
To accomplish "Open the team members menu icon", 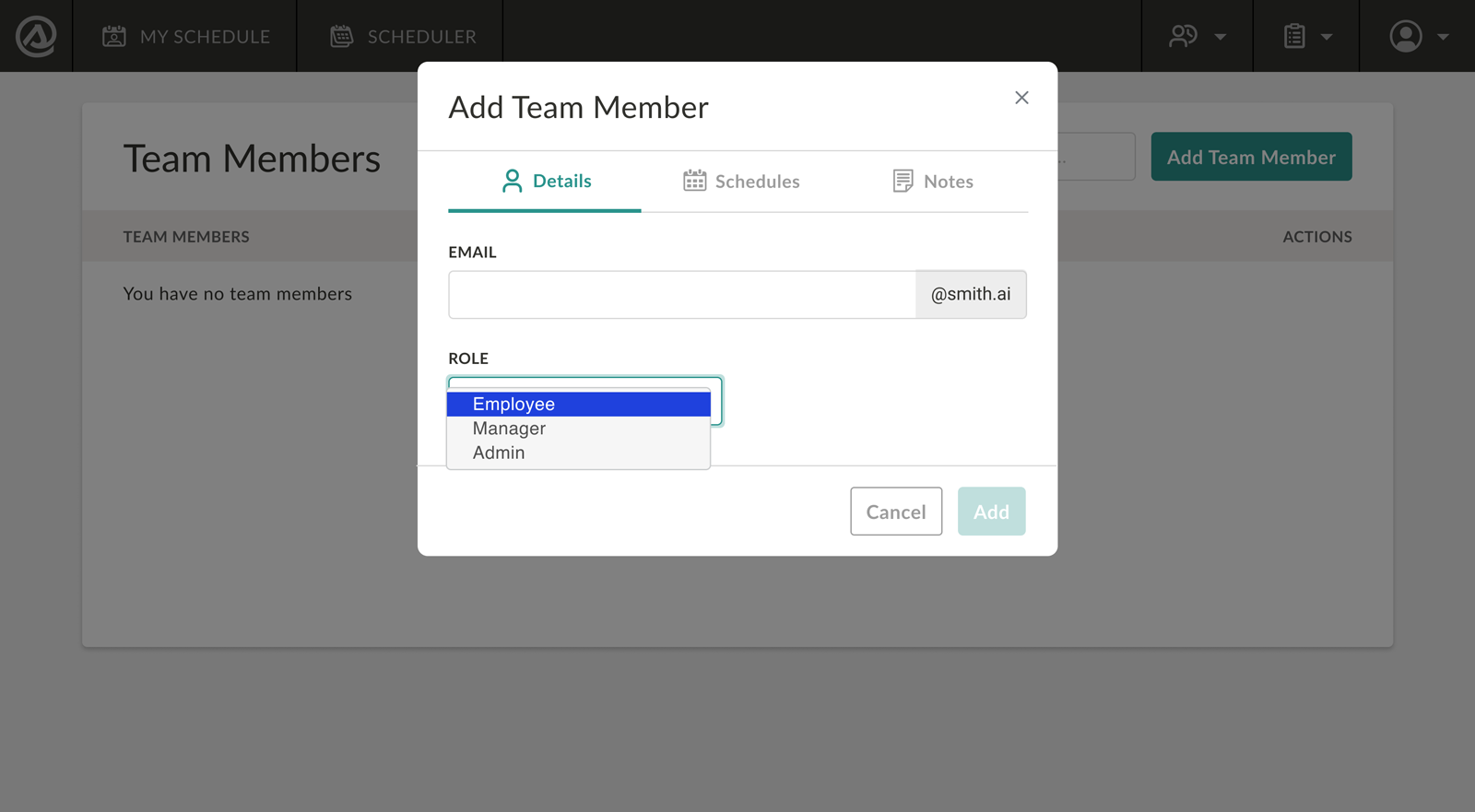I will (1183, 36).
